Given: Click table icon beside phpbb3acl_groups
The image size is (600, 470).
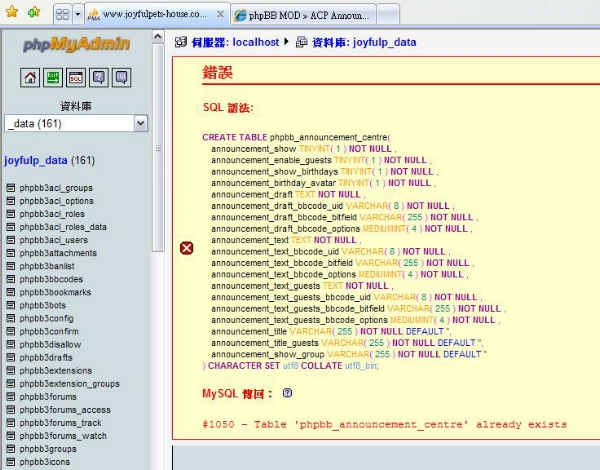Looking at the screenshot, I should click(x=11, y=188).
